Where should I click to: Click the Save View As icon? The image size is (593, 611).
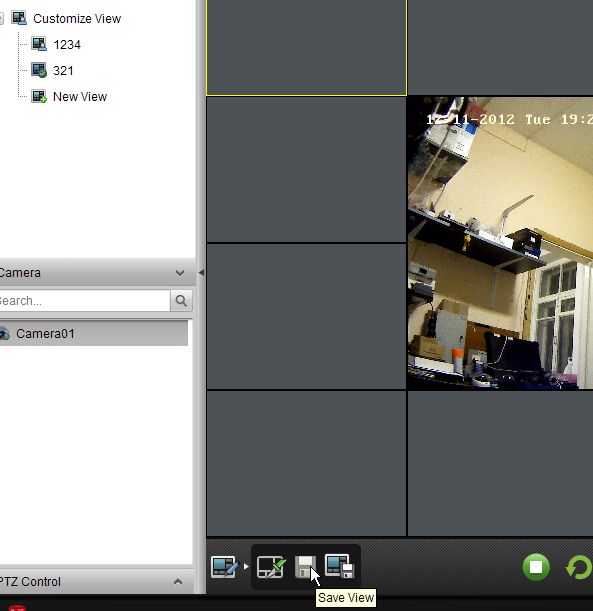click(x=339, y=566)
